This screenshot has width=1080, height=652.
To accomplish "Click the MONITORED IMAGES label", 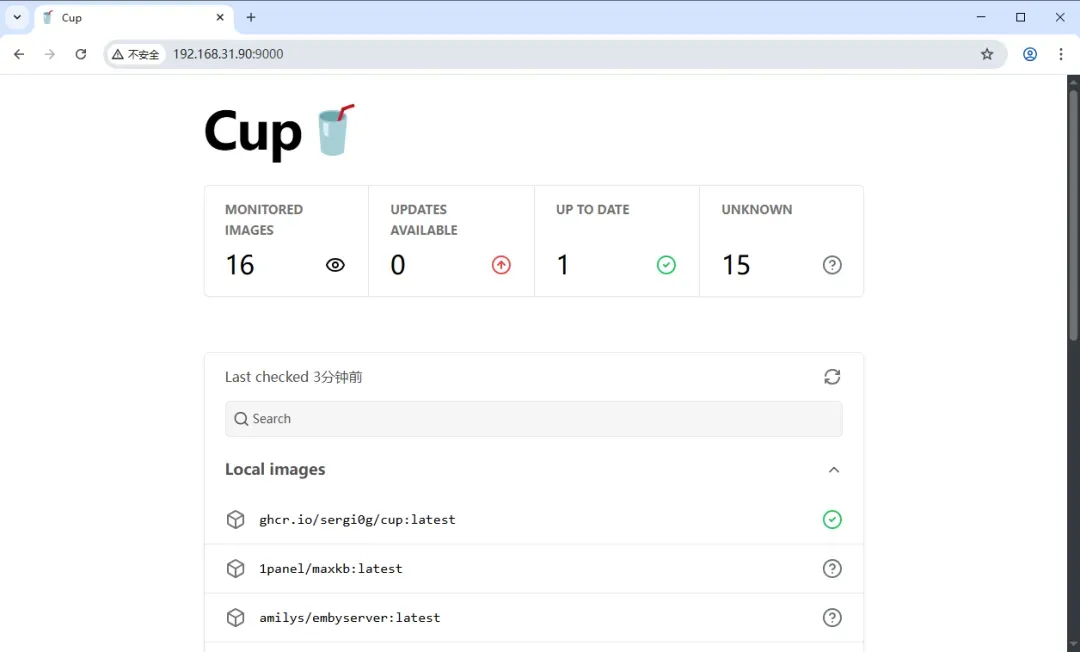I will pyautogui.click(x=264, y=220).
